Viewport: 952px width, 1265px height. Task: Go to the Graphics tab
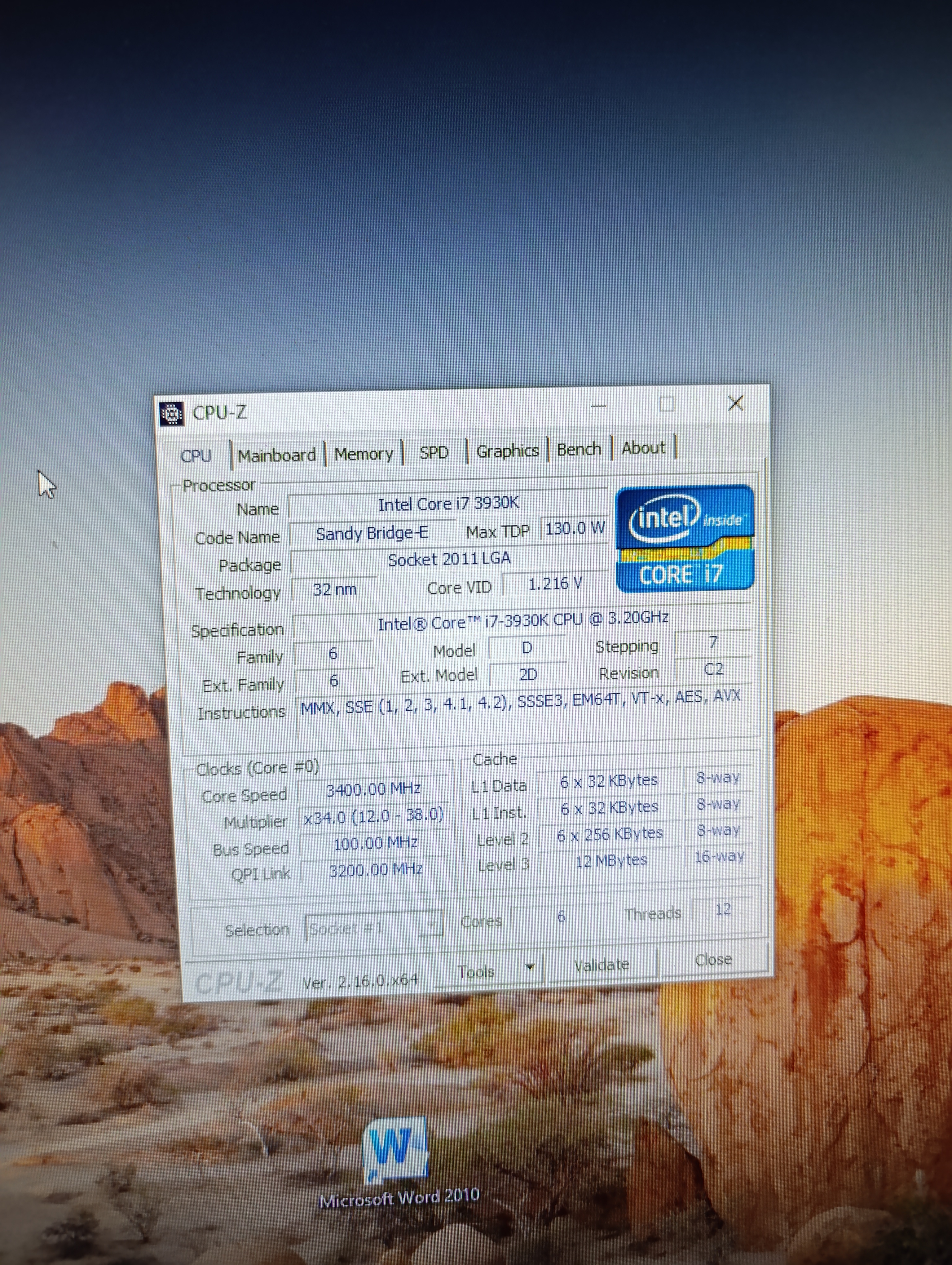point(507,451)
